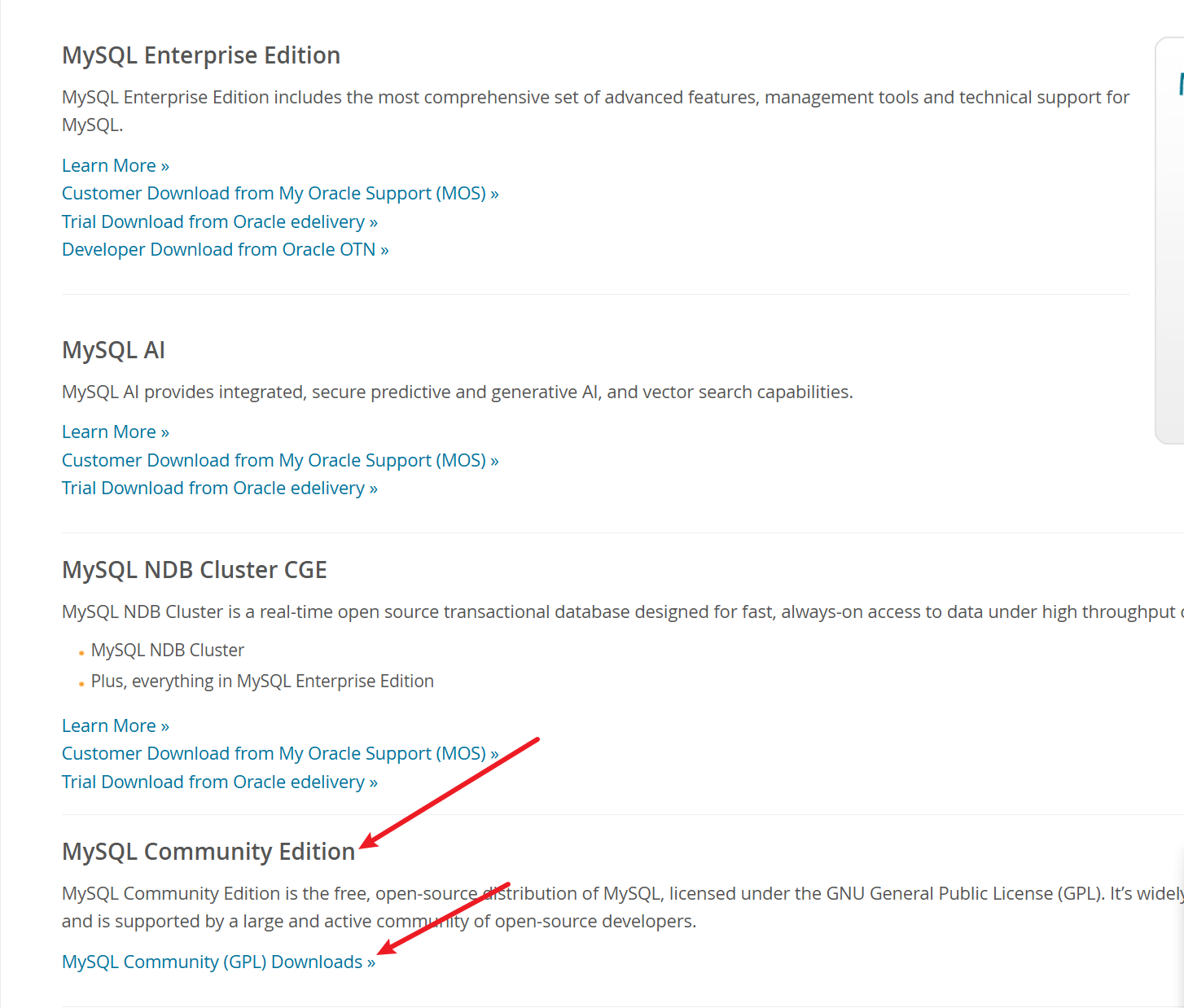Open NDB Cluster Trial Download from edelivery
This screenshot has width=1184, height=1008.
(220, 782)
